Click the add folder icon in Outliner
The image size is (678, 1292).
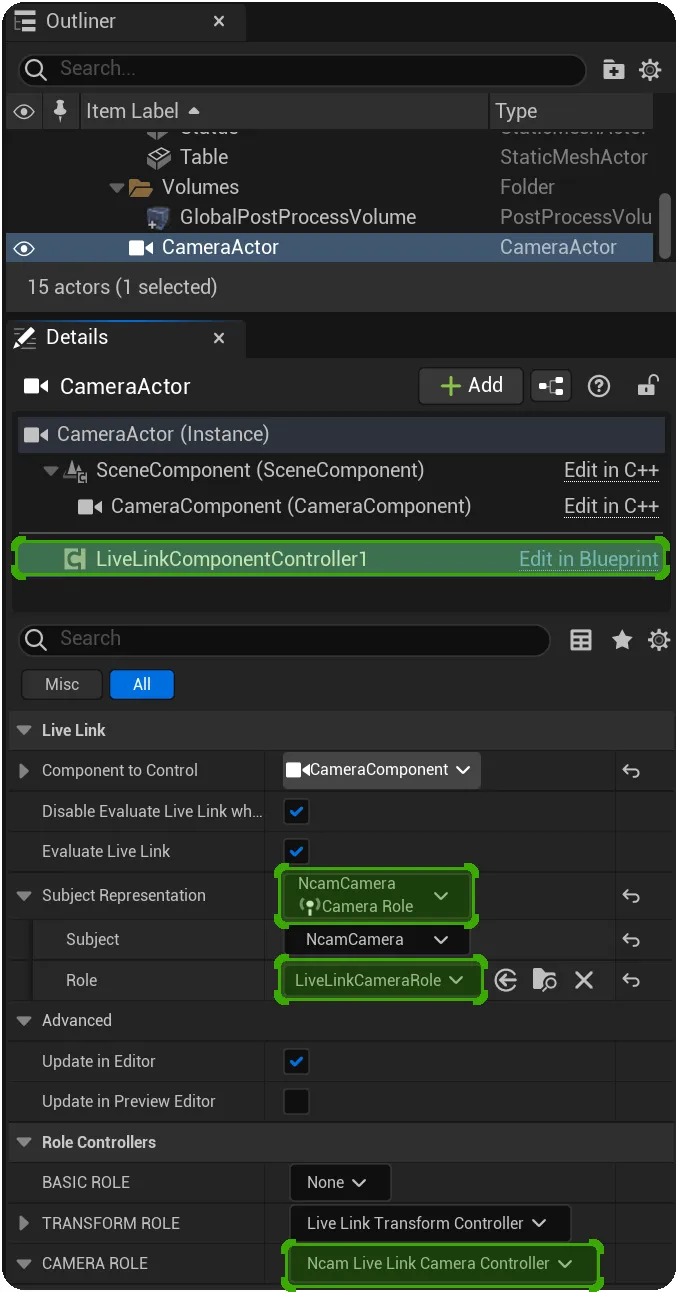click(614, 70)
